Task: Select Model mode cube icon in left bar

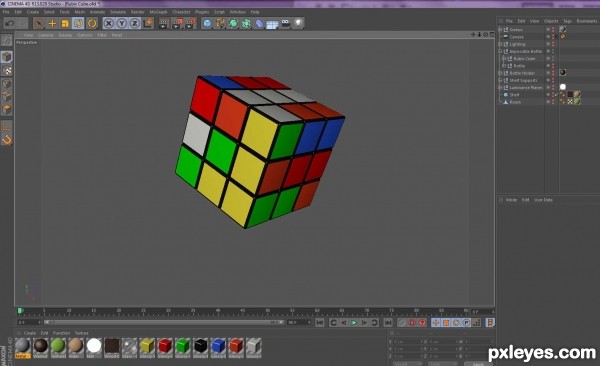Action: (x=7, y=57)
